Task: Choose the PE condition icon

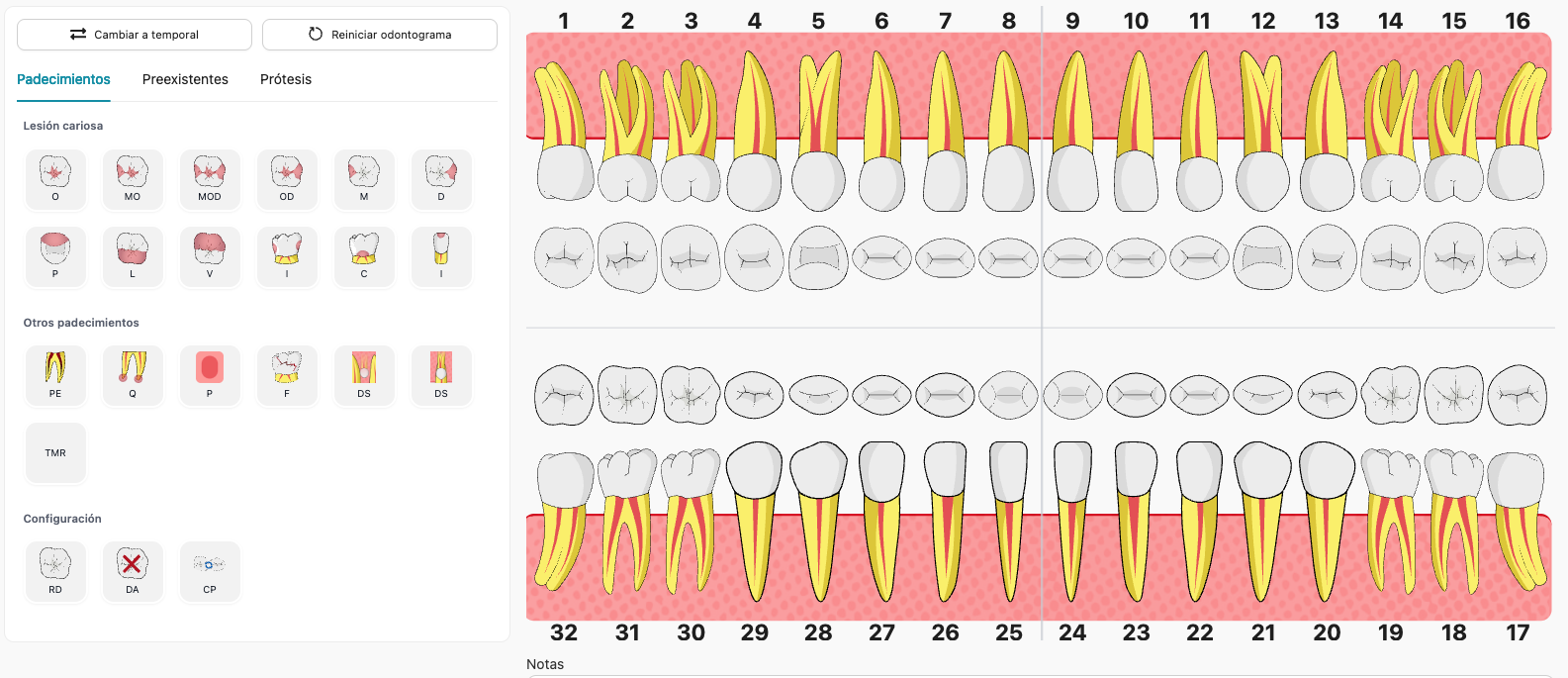Action: coord(55,374)
